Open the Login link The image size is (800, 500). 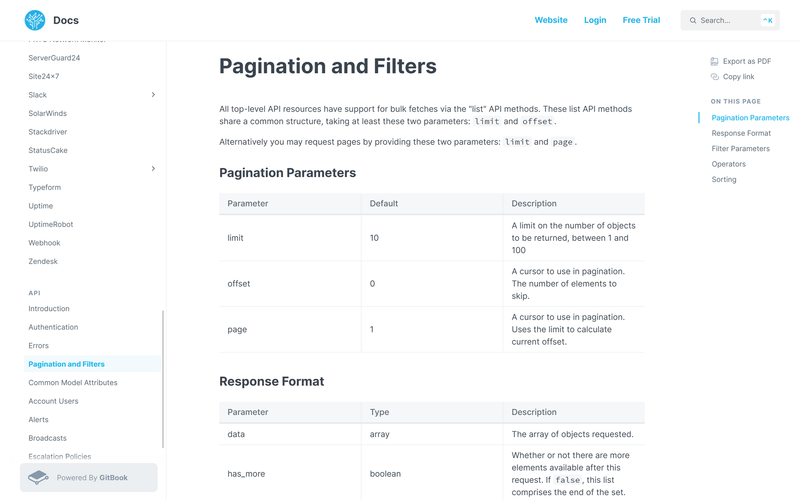(x=595, y=20)
